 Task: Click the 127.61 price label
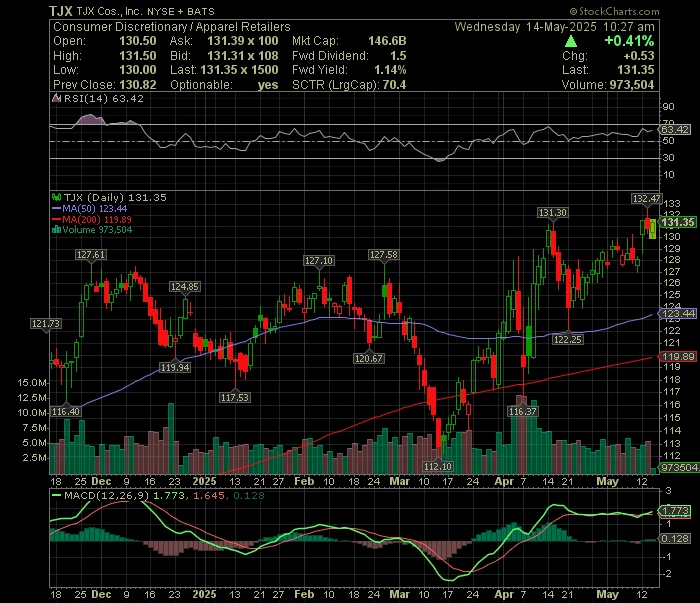(x=91, y=254)
